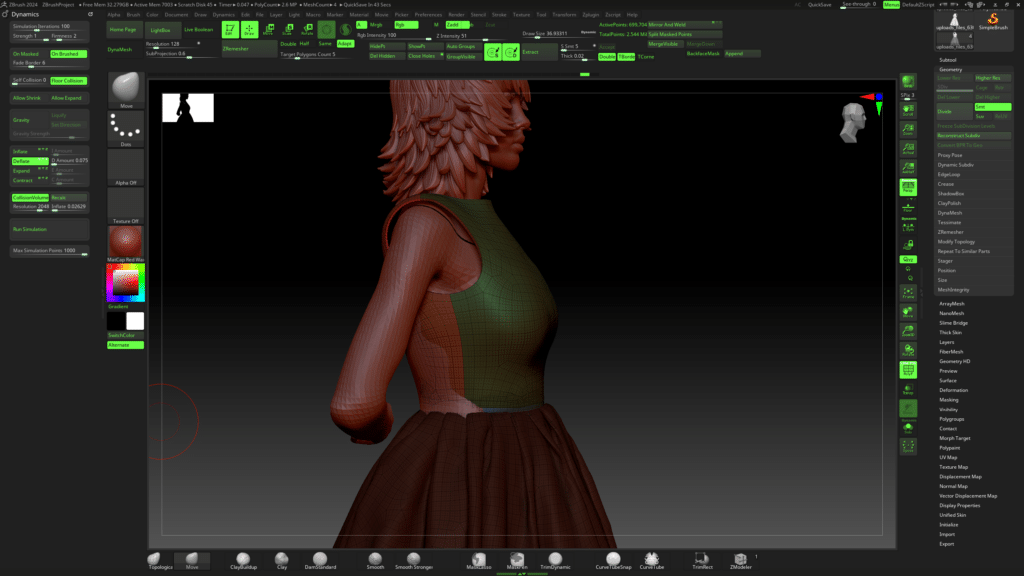Toggle Floor Collision

pos(69,80)
